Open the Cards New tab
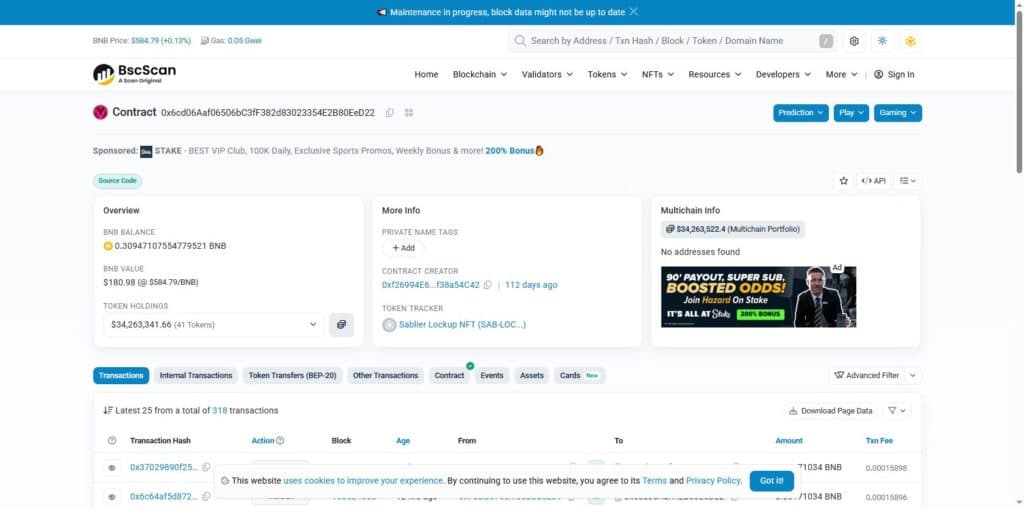 (579, 375)
